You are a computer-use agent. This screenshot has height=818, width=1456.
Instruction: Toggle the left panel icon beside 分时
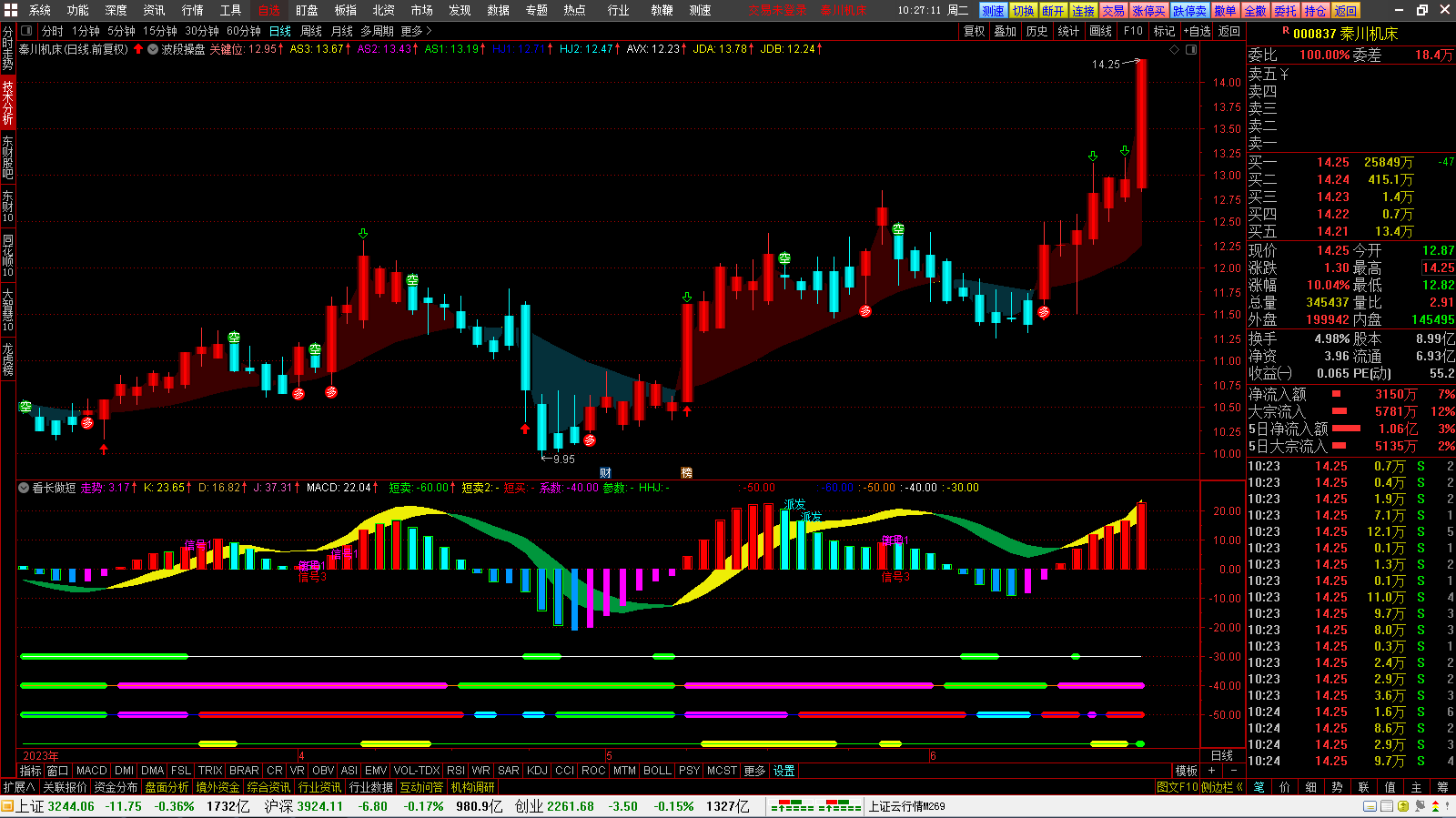click(x=26, y=31)
